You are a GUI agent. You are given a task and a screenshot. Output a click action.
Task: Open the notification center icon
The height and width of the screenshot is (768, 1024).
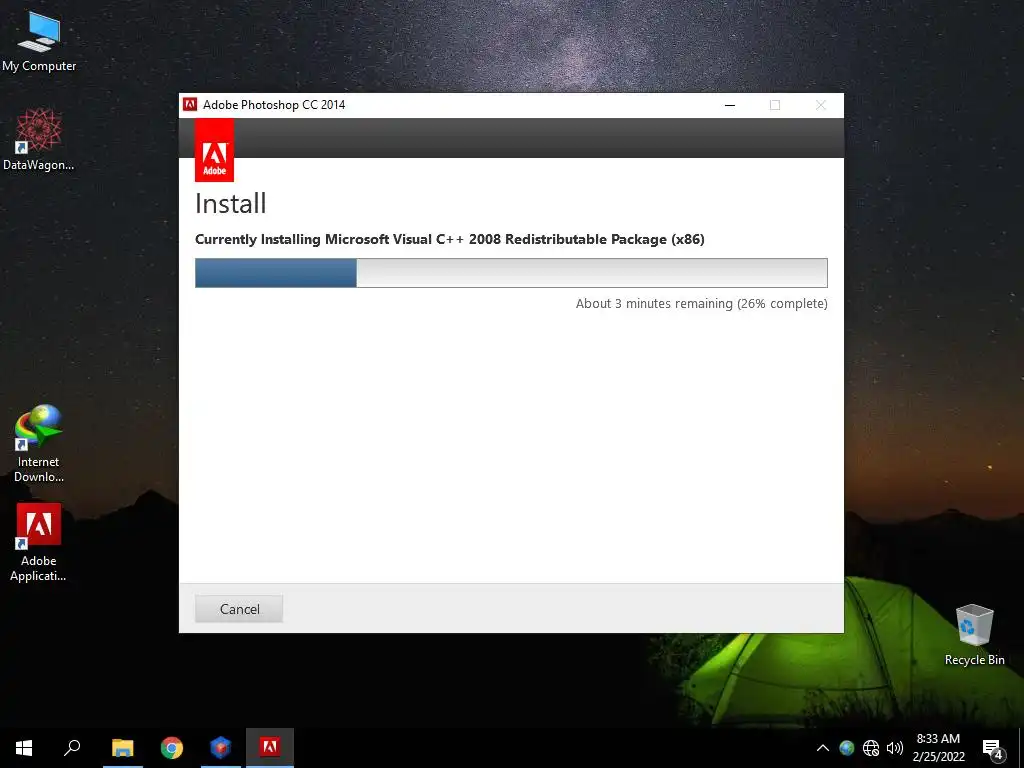click(992, 748)
